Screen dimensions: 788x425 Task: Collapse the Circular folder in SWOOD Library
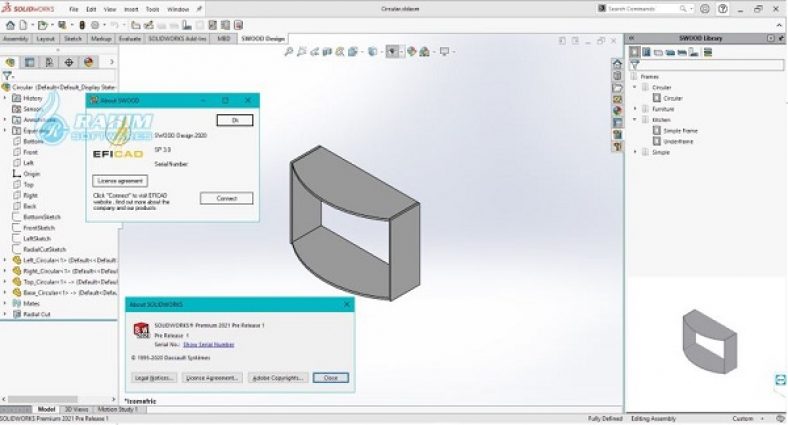635,87
